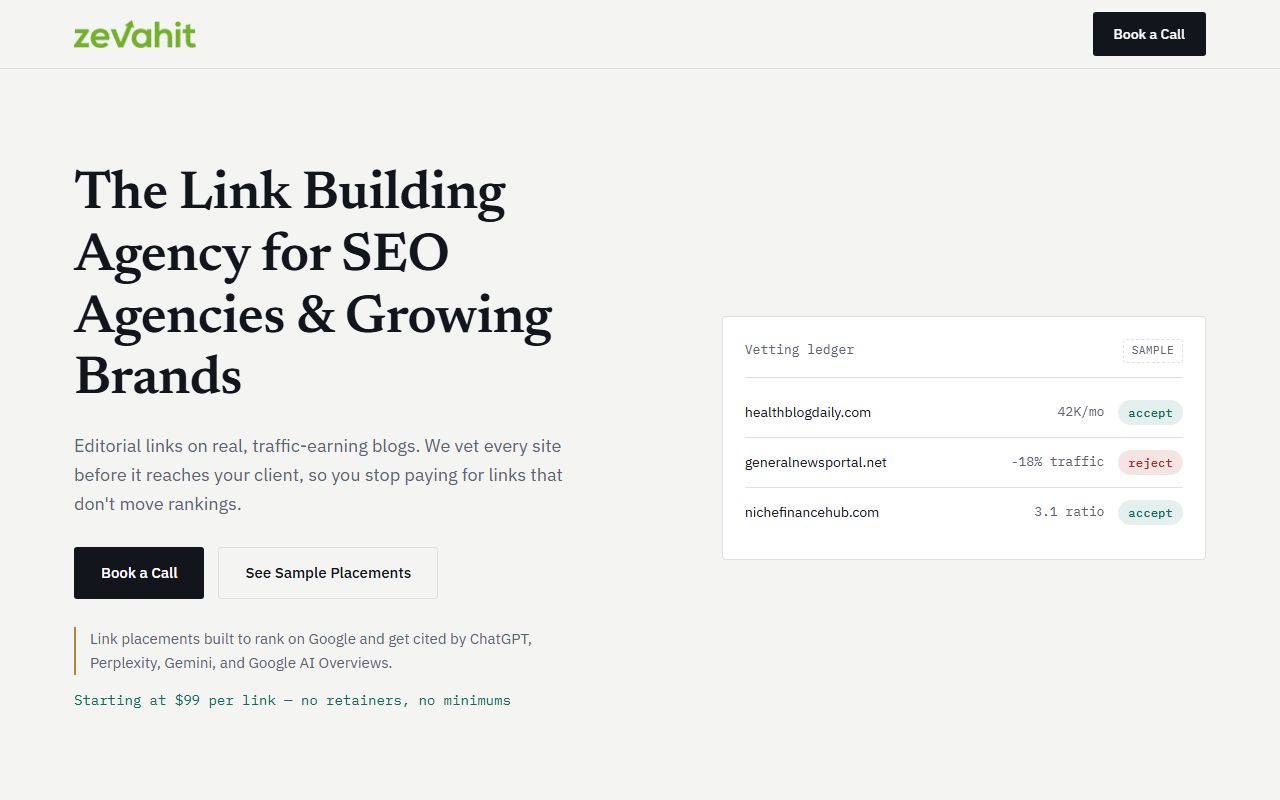
Task: Click the zevahit logo
Action: click(135, 34)
